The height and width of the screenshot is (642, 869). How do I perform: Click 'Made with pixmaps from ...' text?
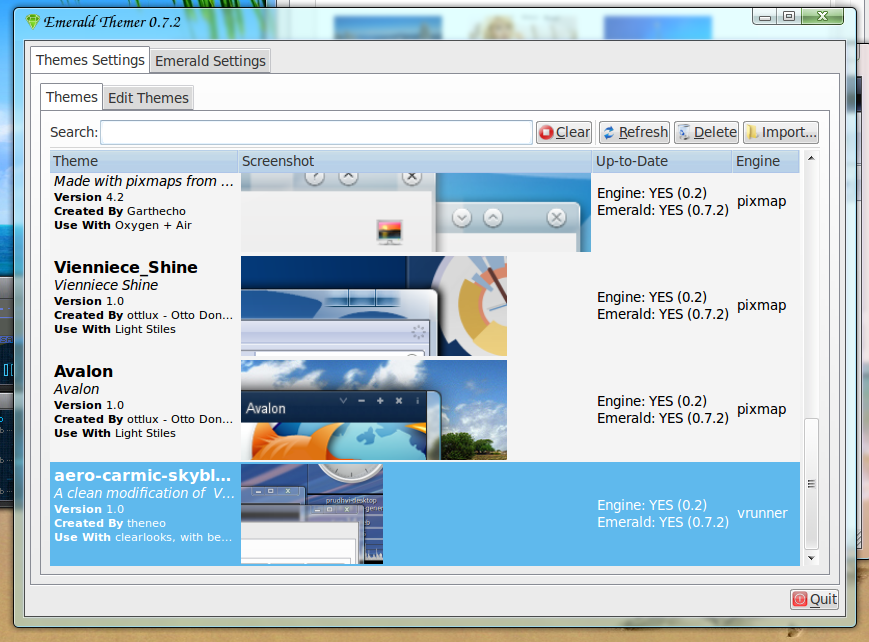144,181
